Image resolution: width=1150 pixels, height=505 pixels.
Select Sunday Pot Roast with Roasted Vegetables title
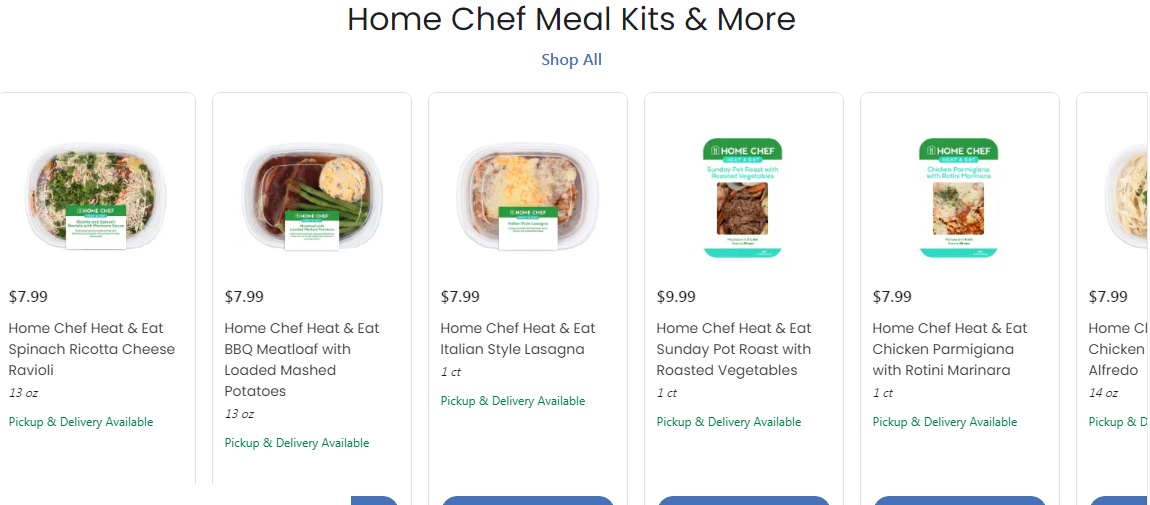coord(734,349)
